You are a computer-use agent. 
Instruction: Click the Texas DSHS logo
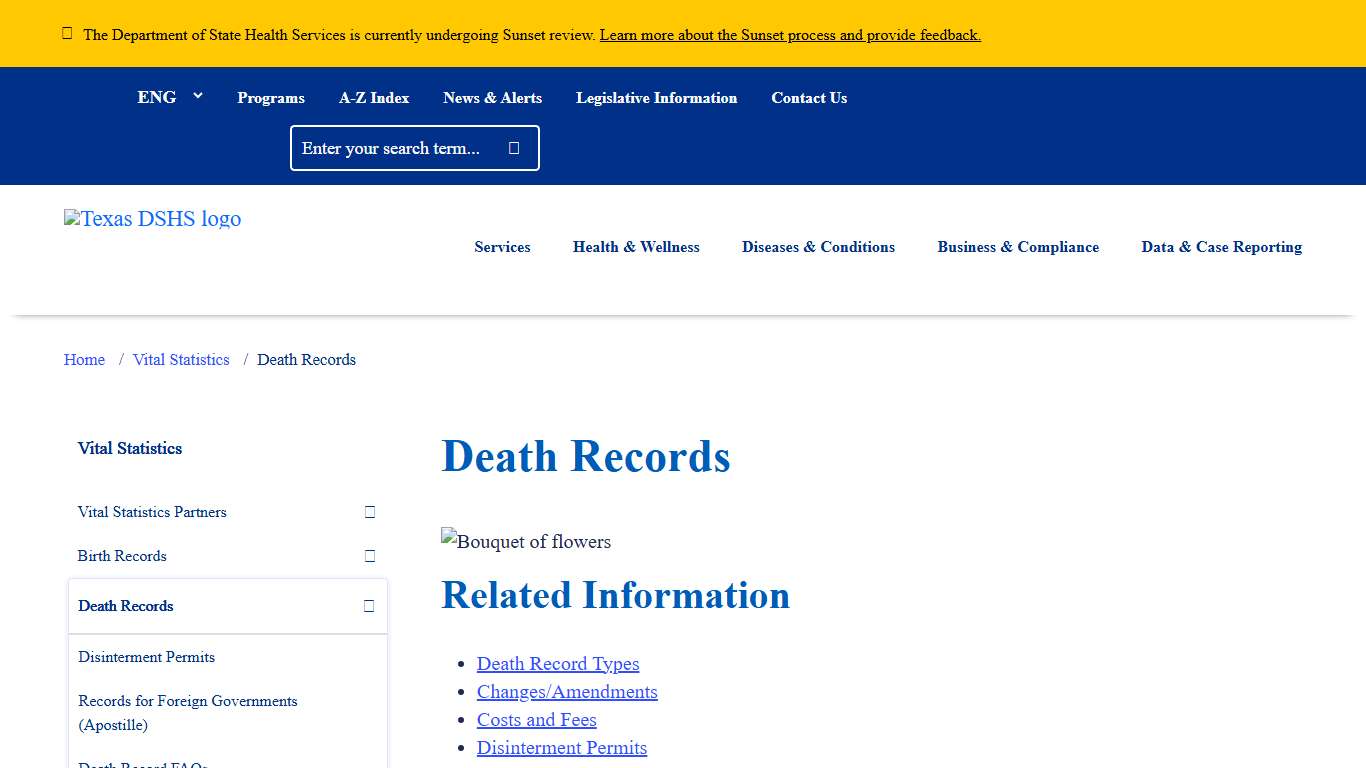152,219
